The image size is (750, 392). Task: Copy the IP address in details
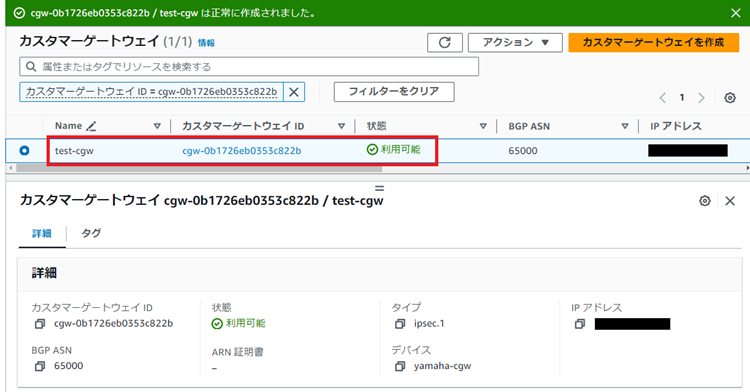pos(580,324)
